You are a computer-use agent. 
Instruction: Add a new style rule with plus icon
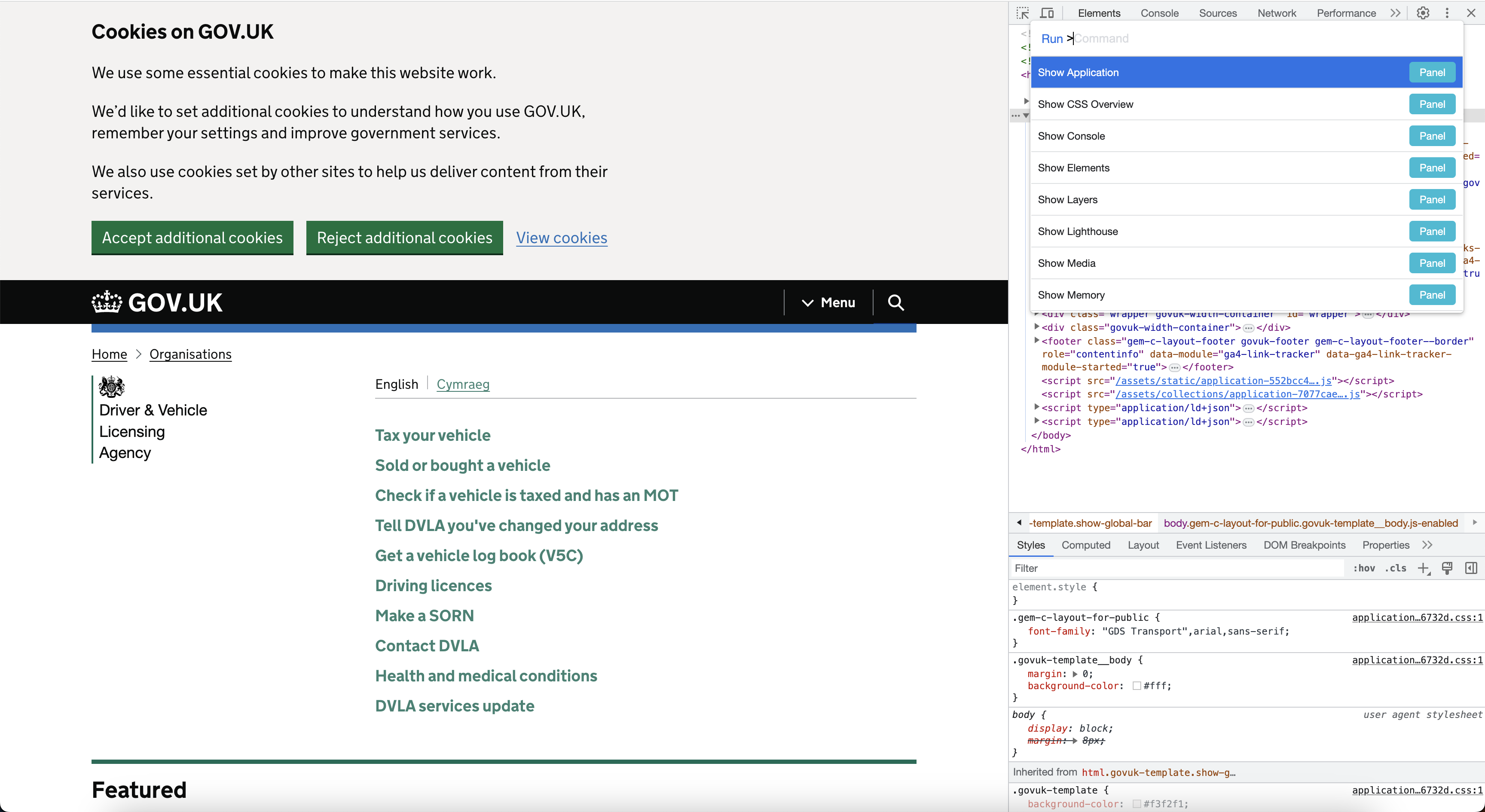pyautogui.click(x=1423, y=568)
